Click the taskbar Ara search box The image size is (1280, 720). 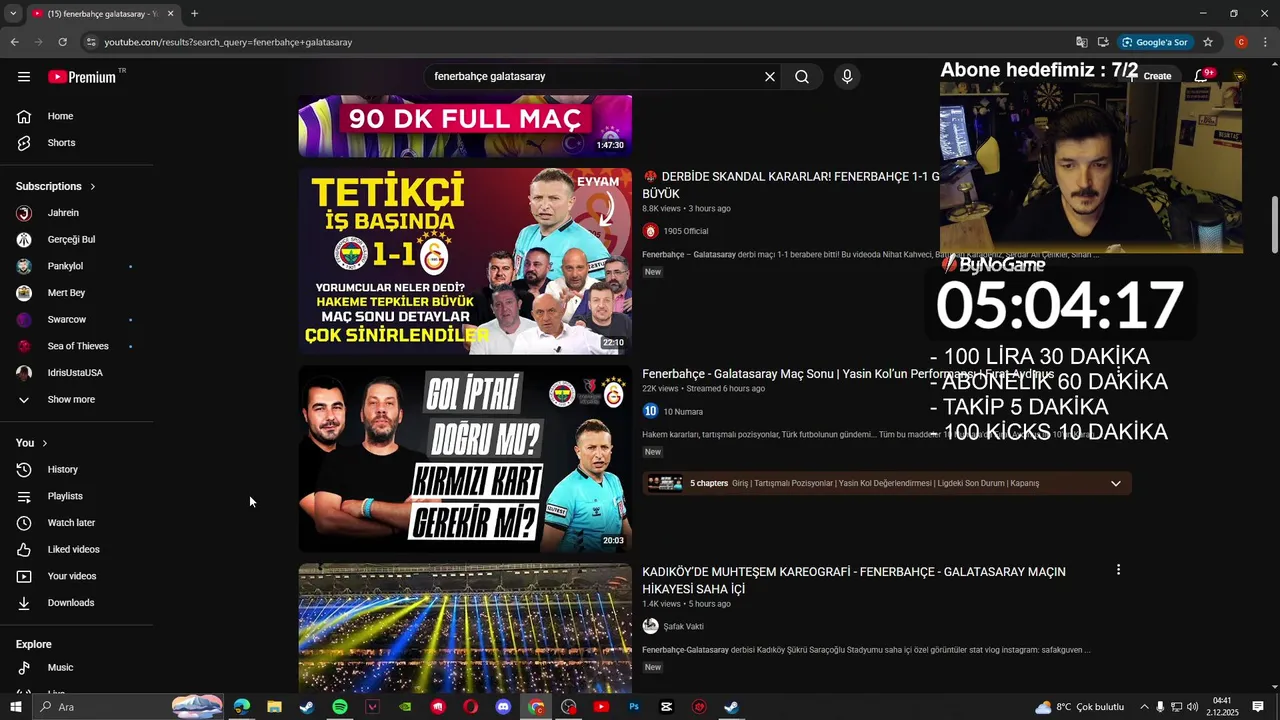130,707
